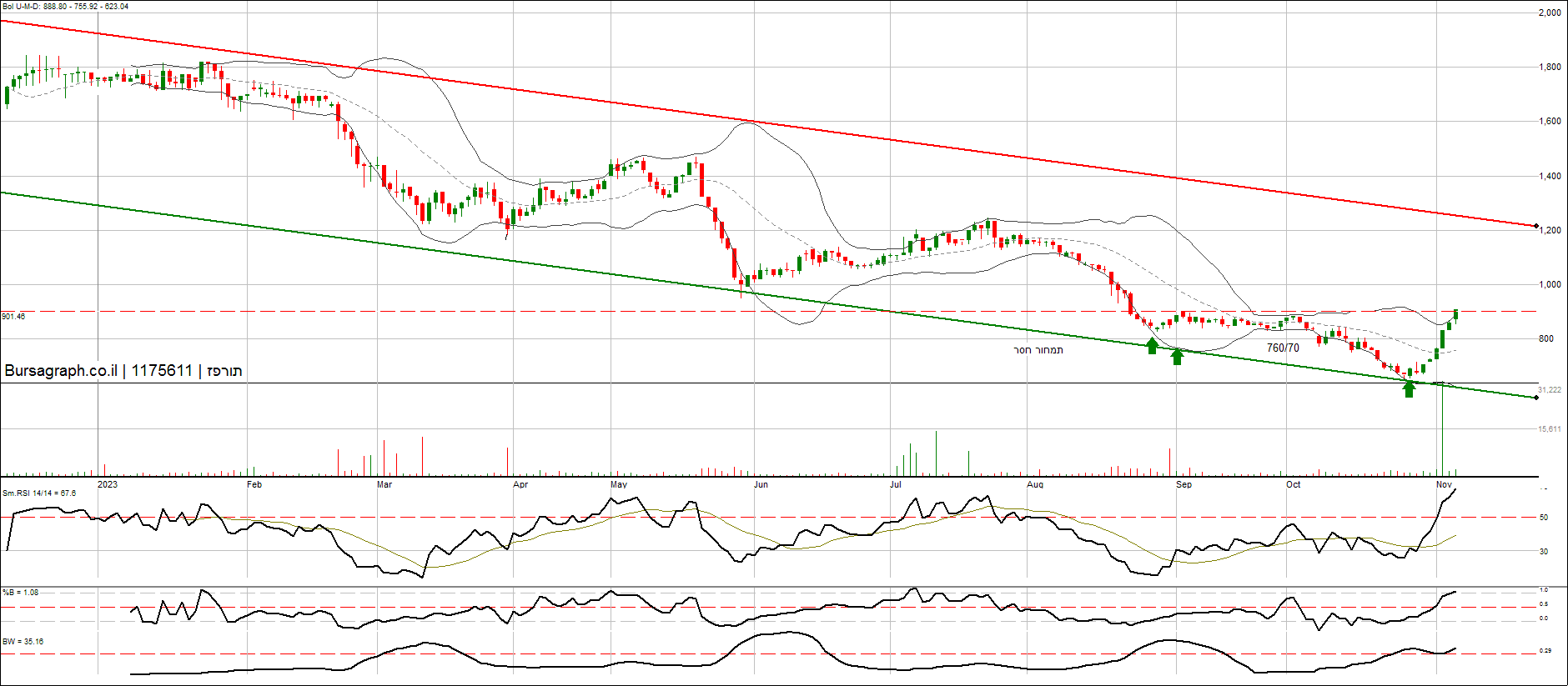The height and width of the screenshot is (686, 1568).
Task: Select the red trendline's right endpoint marker
Action: (1536, 225)
